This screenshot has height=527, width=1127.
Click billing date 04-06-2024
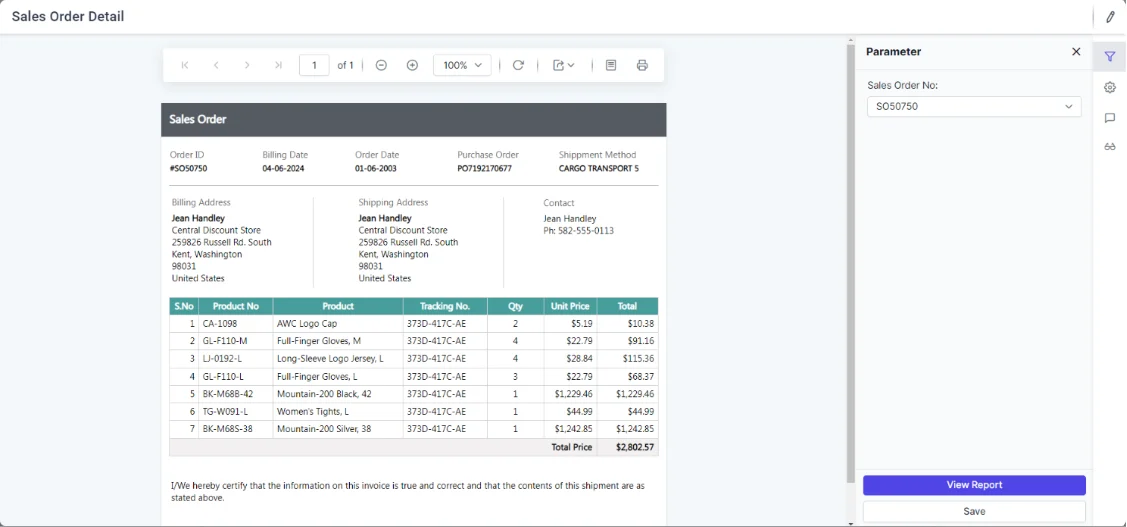(x=285, y=168)
